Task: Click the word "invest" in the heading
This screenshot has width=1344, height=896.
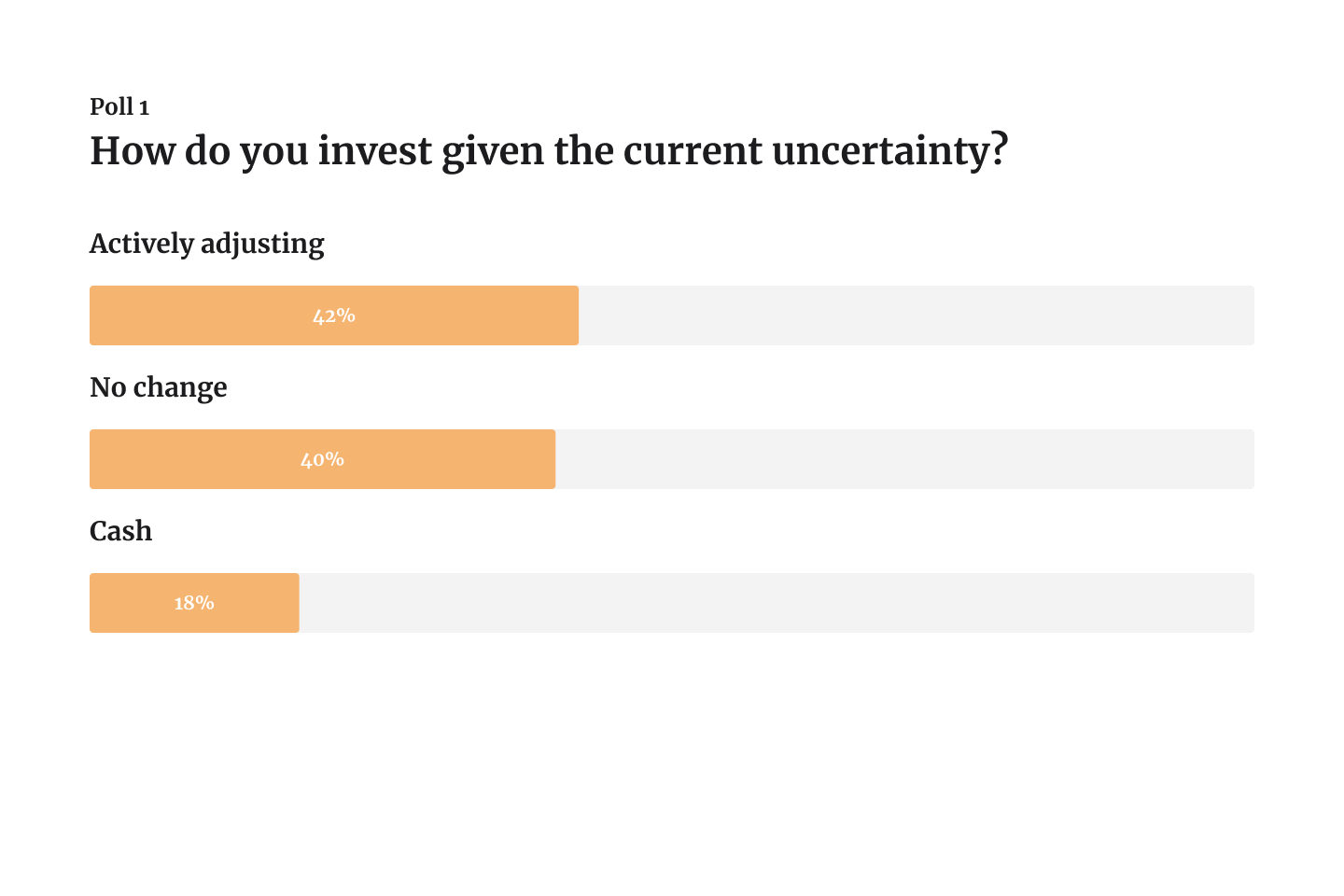Action: tap(375, 151)
